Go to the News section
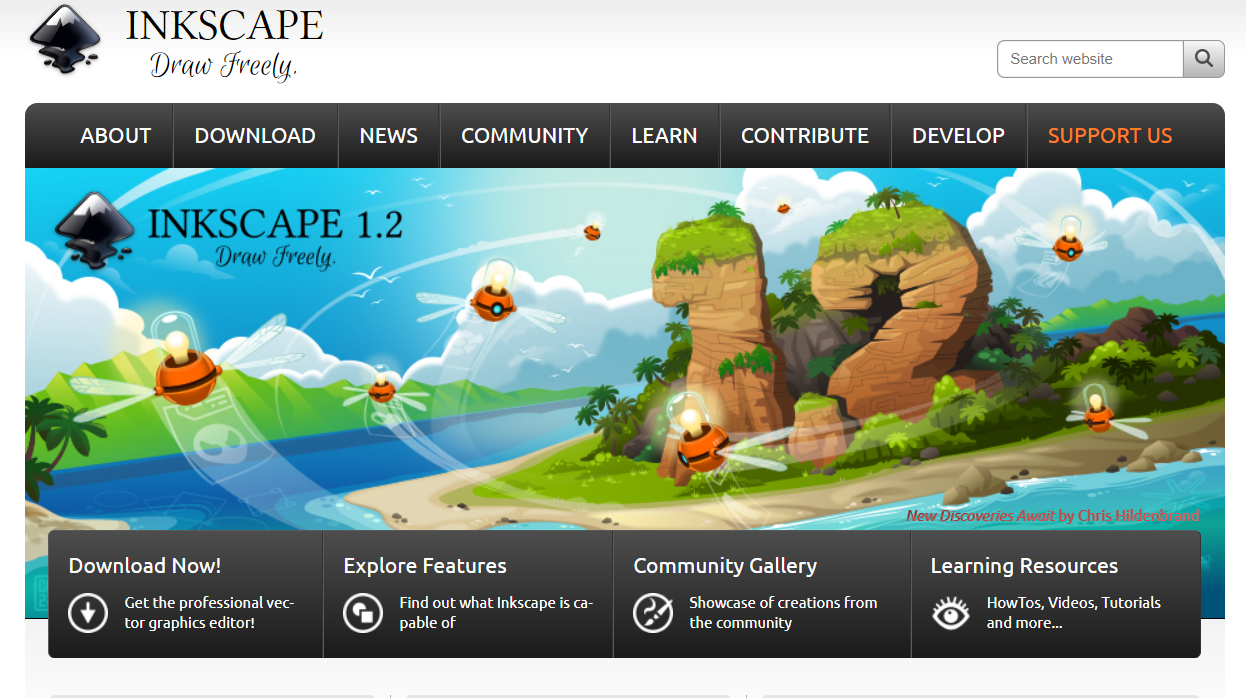Image resolution: width=1246 pixels, height=698 pixels. [x=389, y=136]
